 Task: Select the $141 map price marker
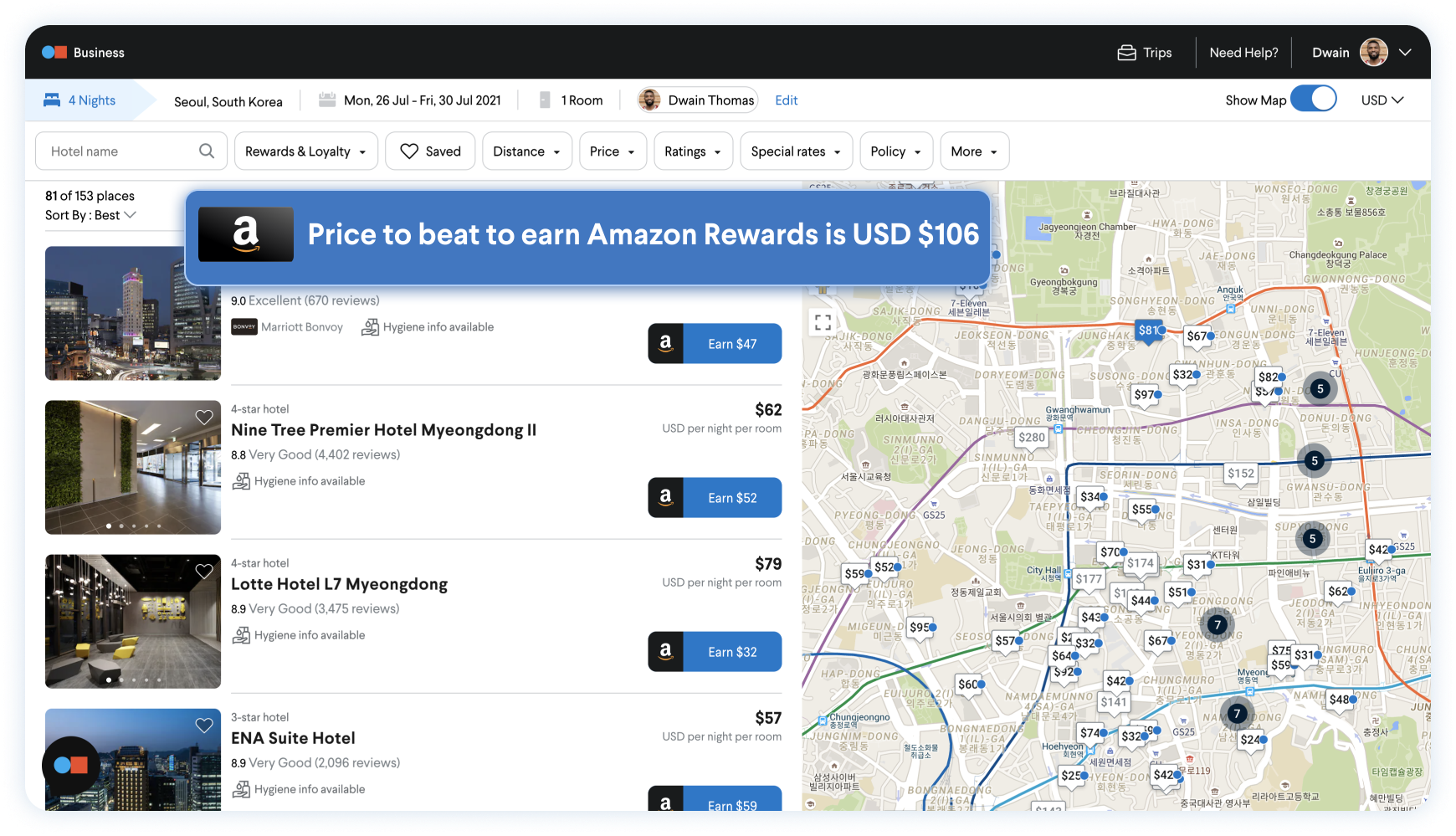pyautogui.click(x=1114, y=702)
